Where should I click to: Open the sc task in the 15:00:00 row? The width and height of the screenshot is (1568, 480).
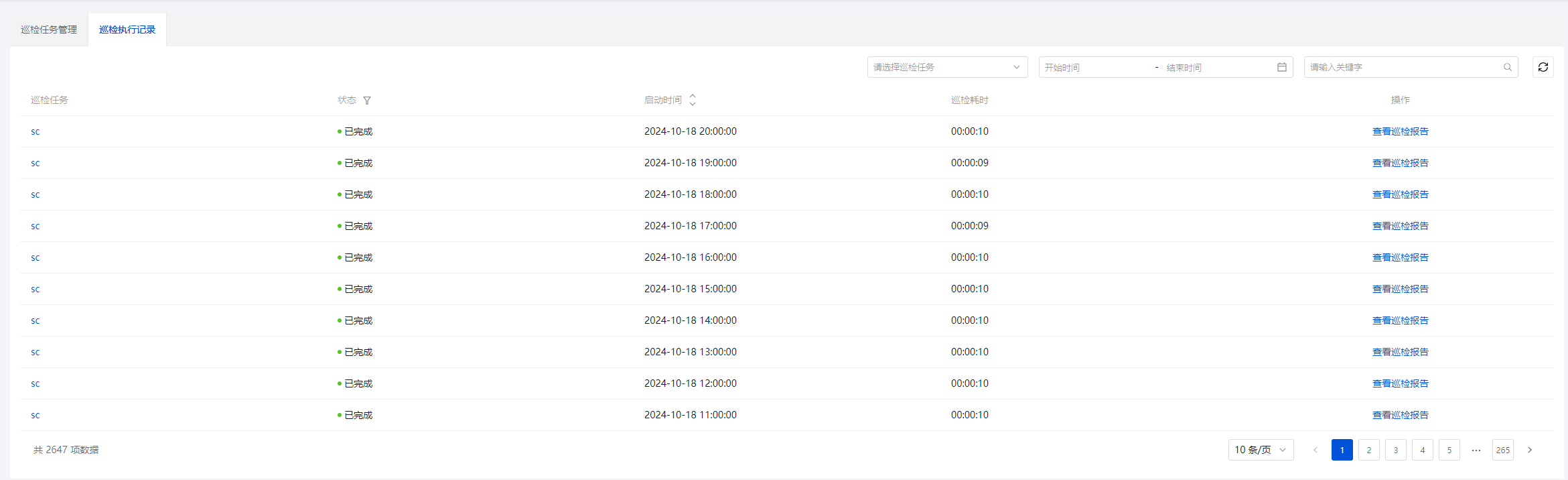[35, 289]
